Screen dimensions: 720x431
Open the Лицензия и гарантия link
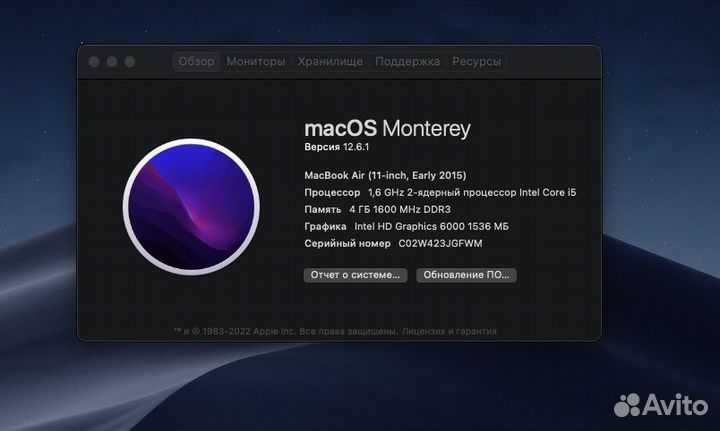pos(449,331)
